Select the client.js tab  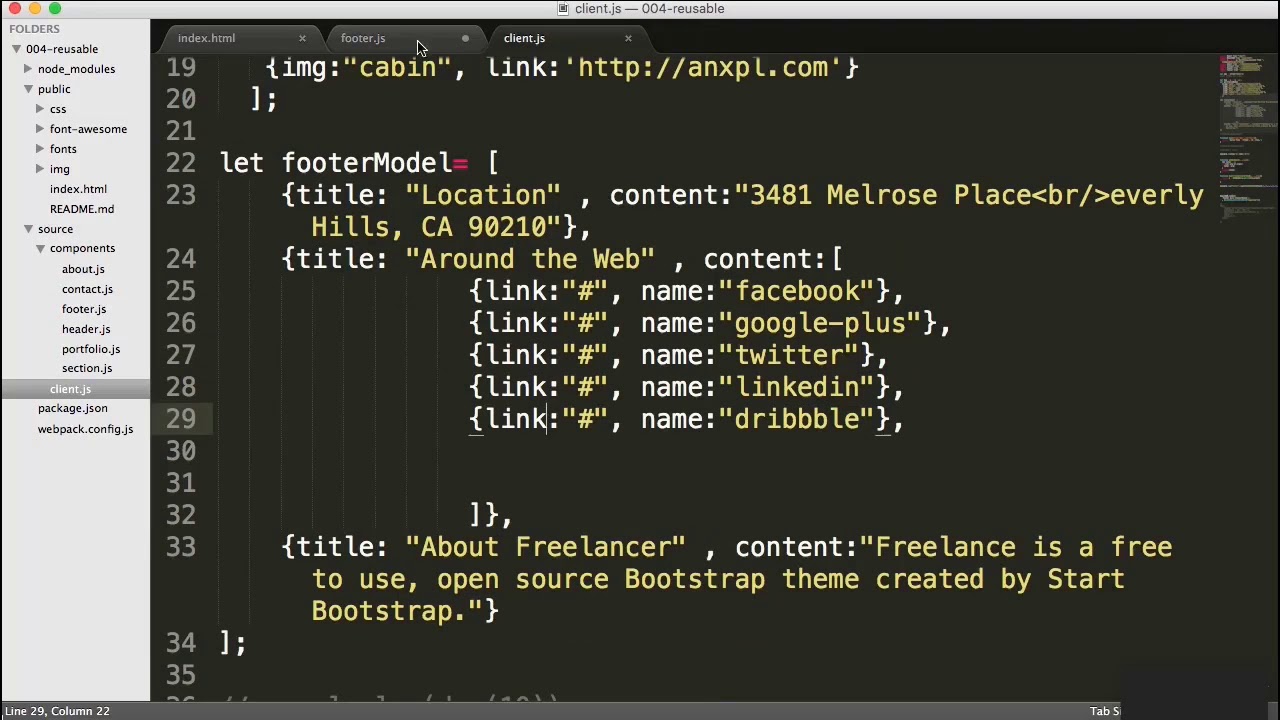(524, 38)
